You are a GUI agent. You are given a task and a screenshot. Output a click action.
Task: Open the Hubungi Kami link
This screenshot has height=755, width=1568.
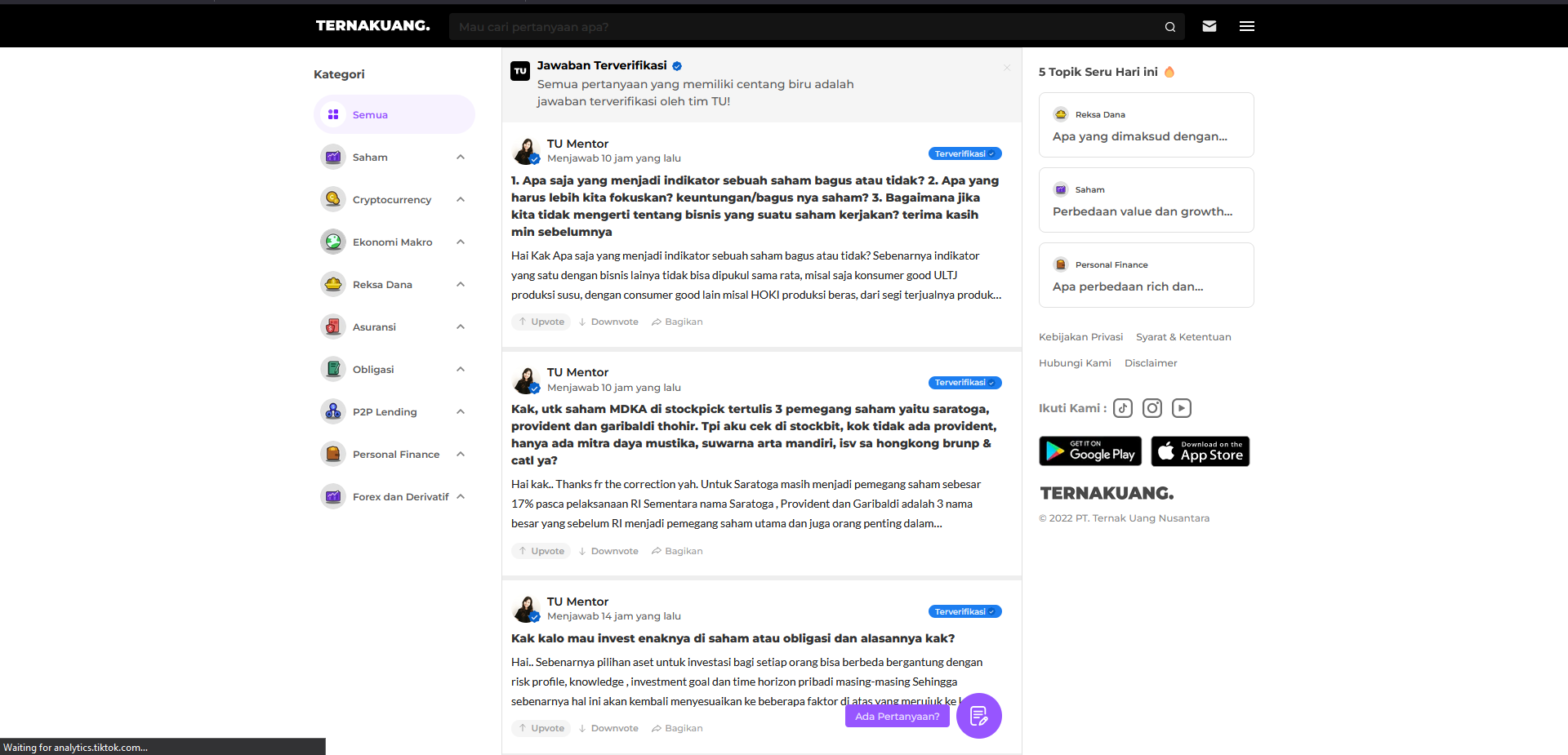tap(1075, 363)
